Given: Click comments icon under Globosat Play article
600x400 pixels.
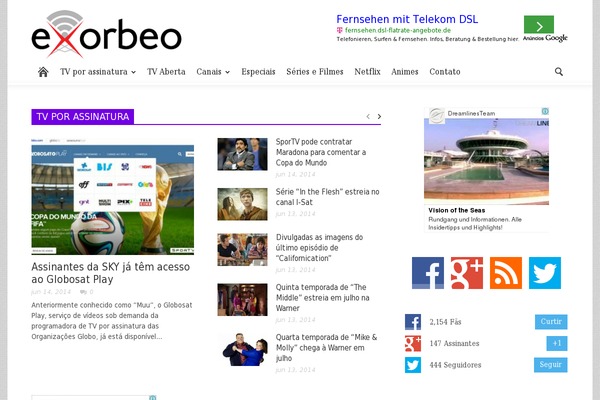Looking at the screenshot, I should (x=83, y=292).
